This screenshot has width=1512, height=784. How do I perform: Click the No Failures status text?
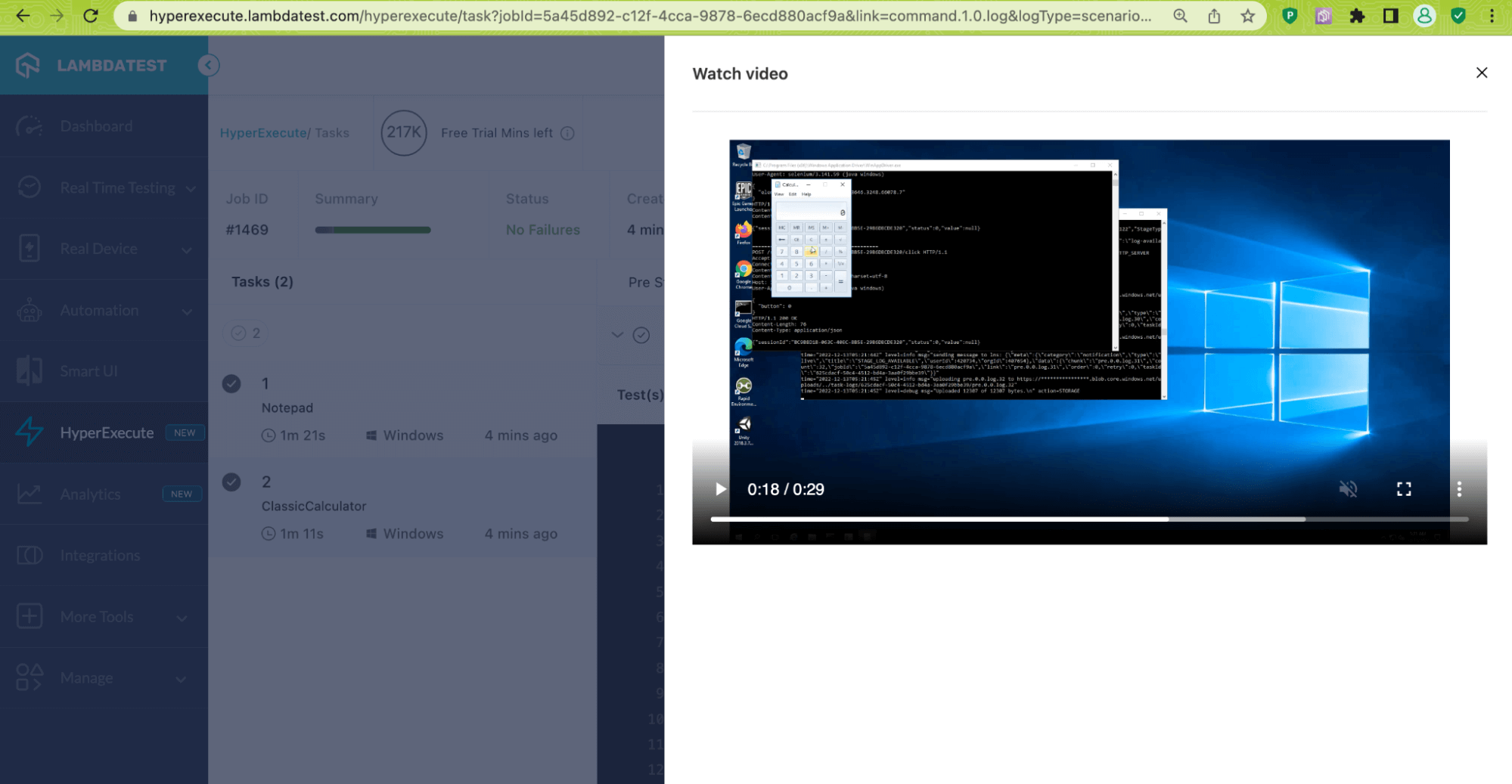[x=543, y=230]
